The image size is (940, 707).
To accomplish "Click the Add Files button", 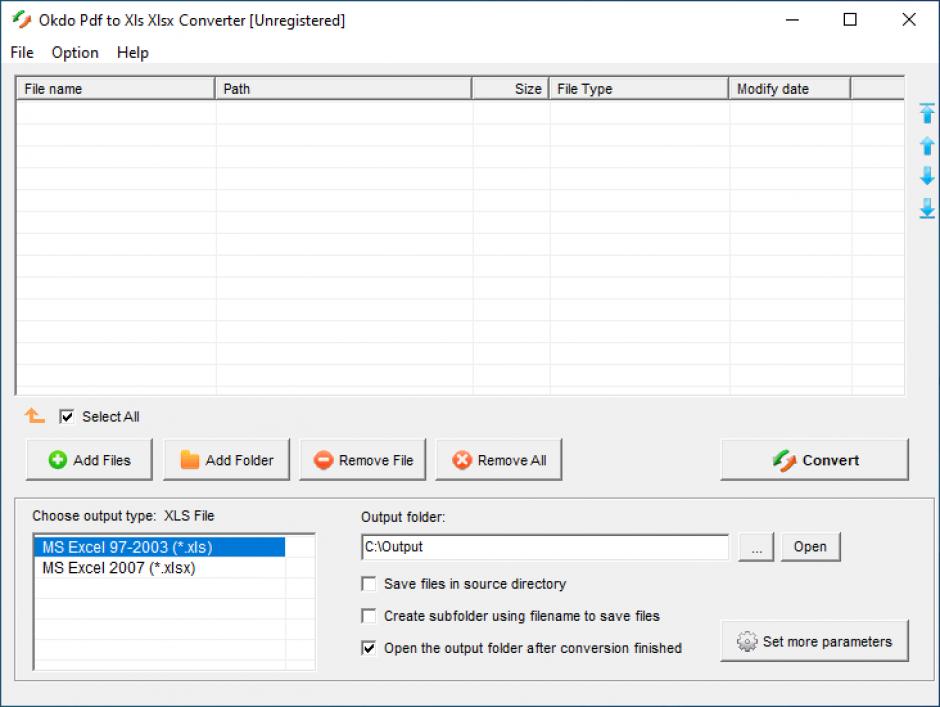I will click(x=89, y=460).
